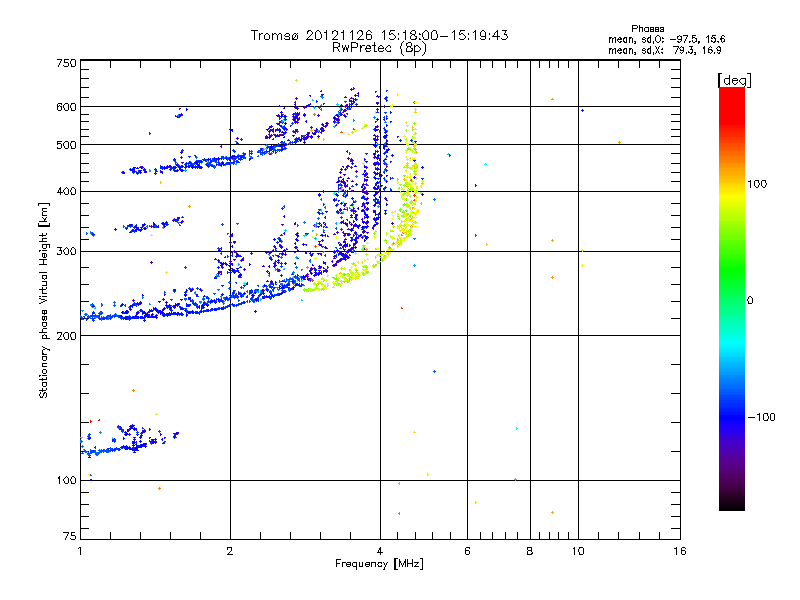Select 'mean, sd,O: -97.5, 15.6' text
The image size is (800, 600).
point(666,39)
